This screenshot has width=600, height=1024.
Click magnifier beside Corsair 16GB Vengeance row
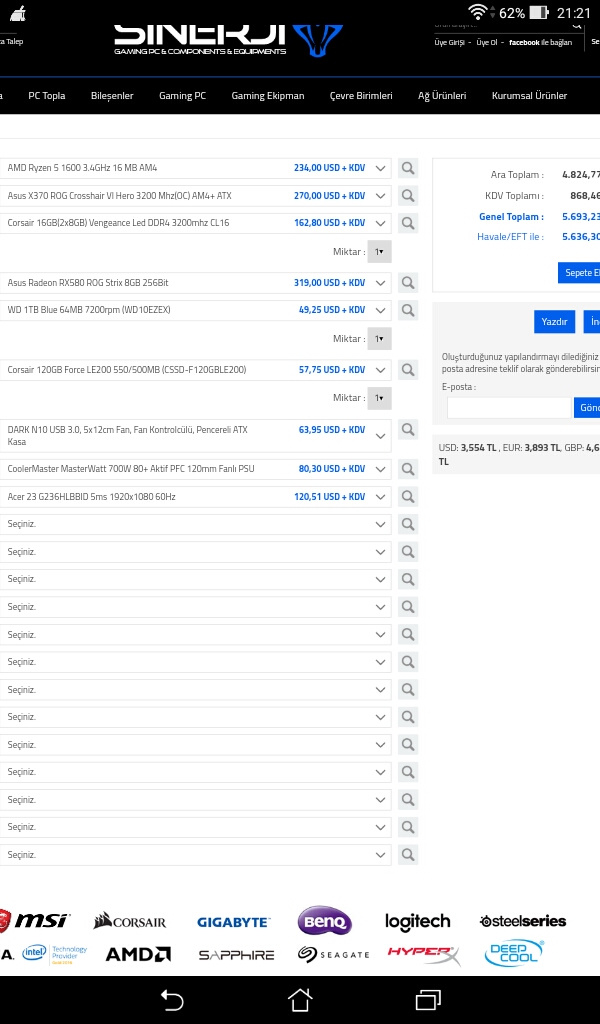(x=408, y=223)
